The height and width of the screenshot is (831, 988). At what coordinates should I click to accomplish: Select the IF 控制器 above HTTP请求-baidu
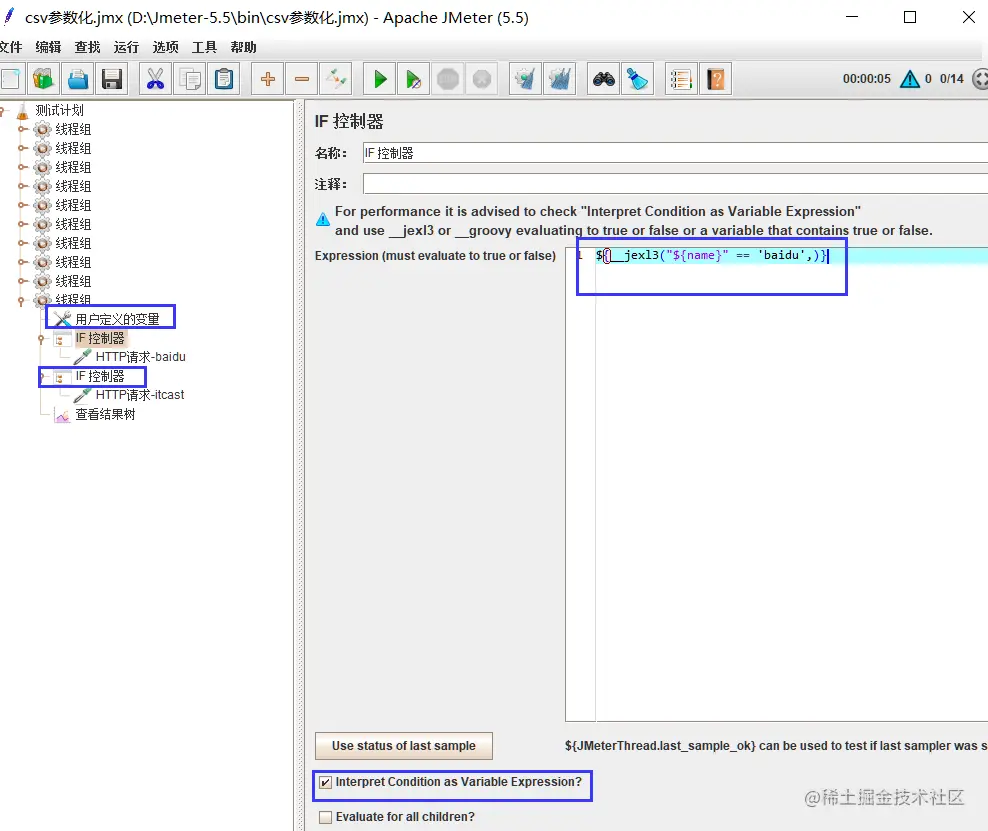click(100, 338)
